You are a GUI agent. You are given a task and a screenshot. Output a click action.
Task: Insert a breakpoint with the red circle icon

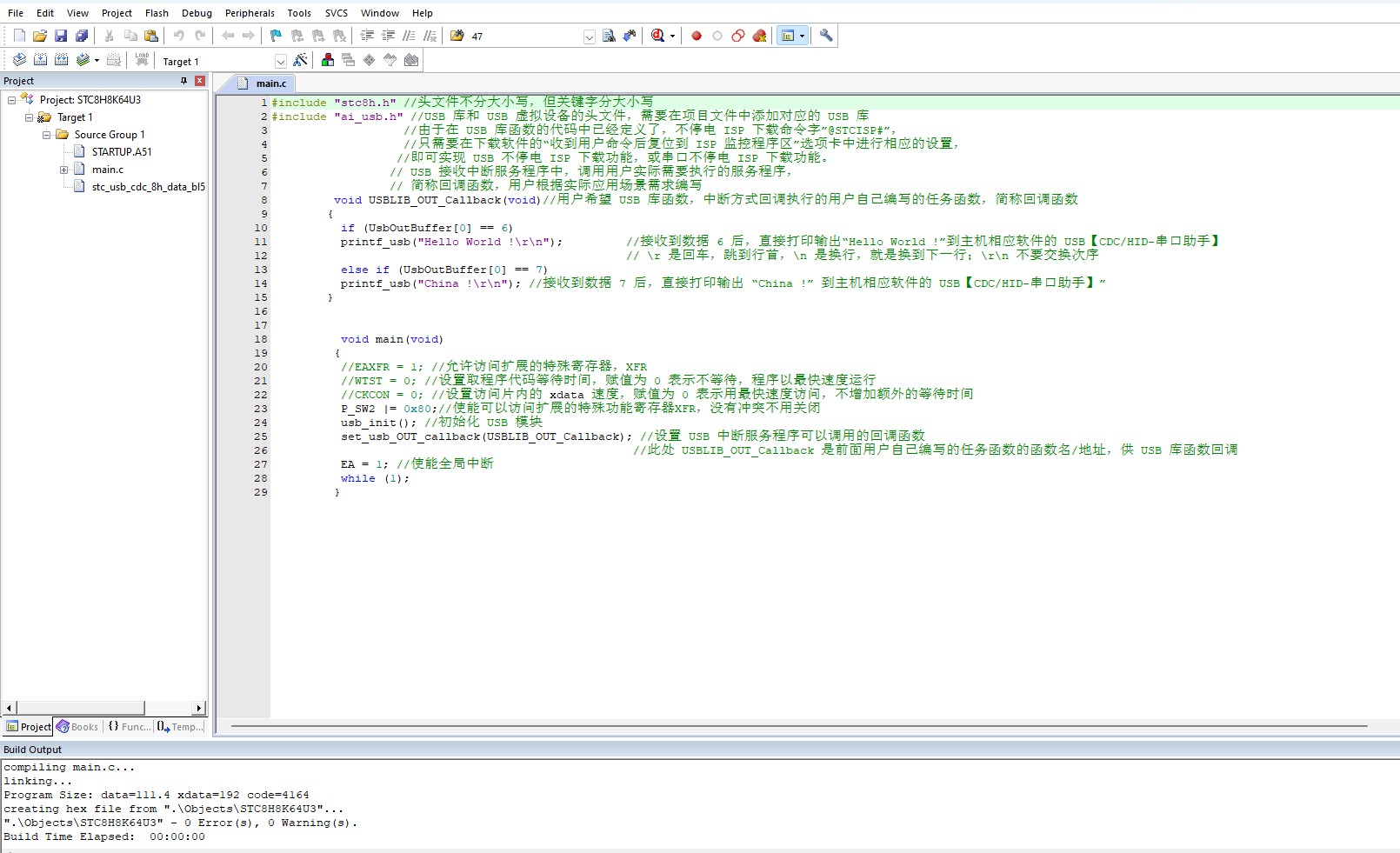(697, 36)
